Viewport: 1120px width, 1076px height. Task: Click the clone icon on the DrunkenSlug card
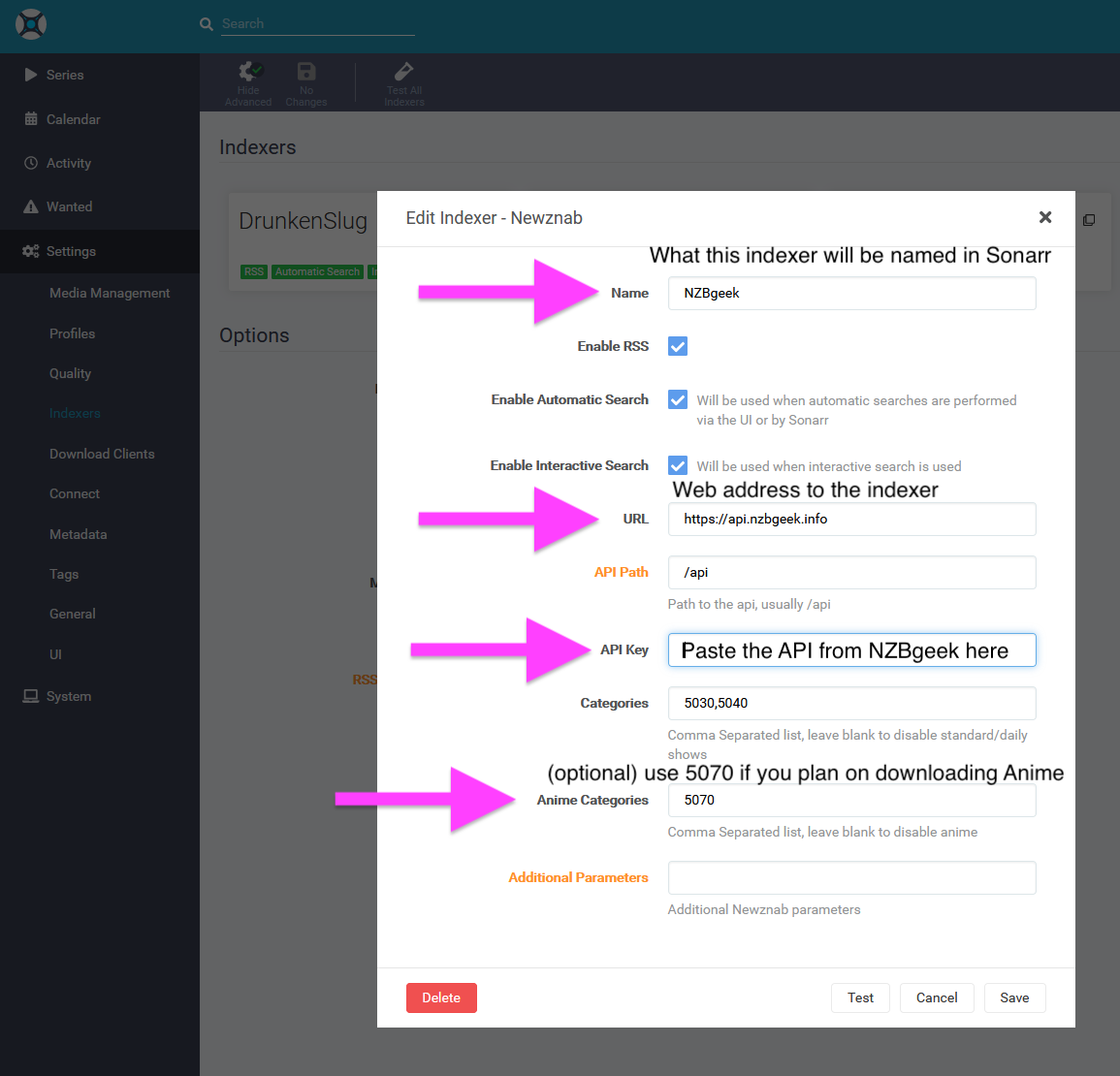(1089, 220)
